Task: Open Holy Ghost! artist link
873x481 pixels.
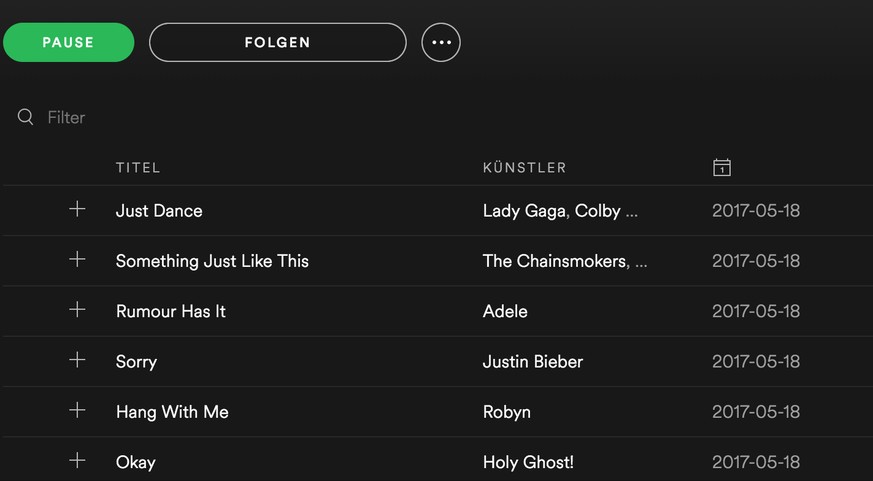Action: [x=528, y=462]
